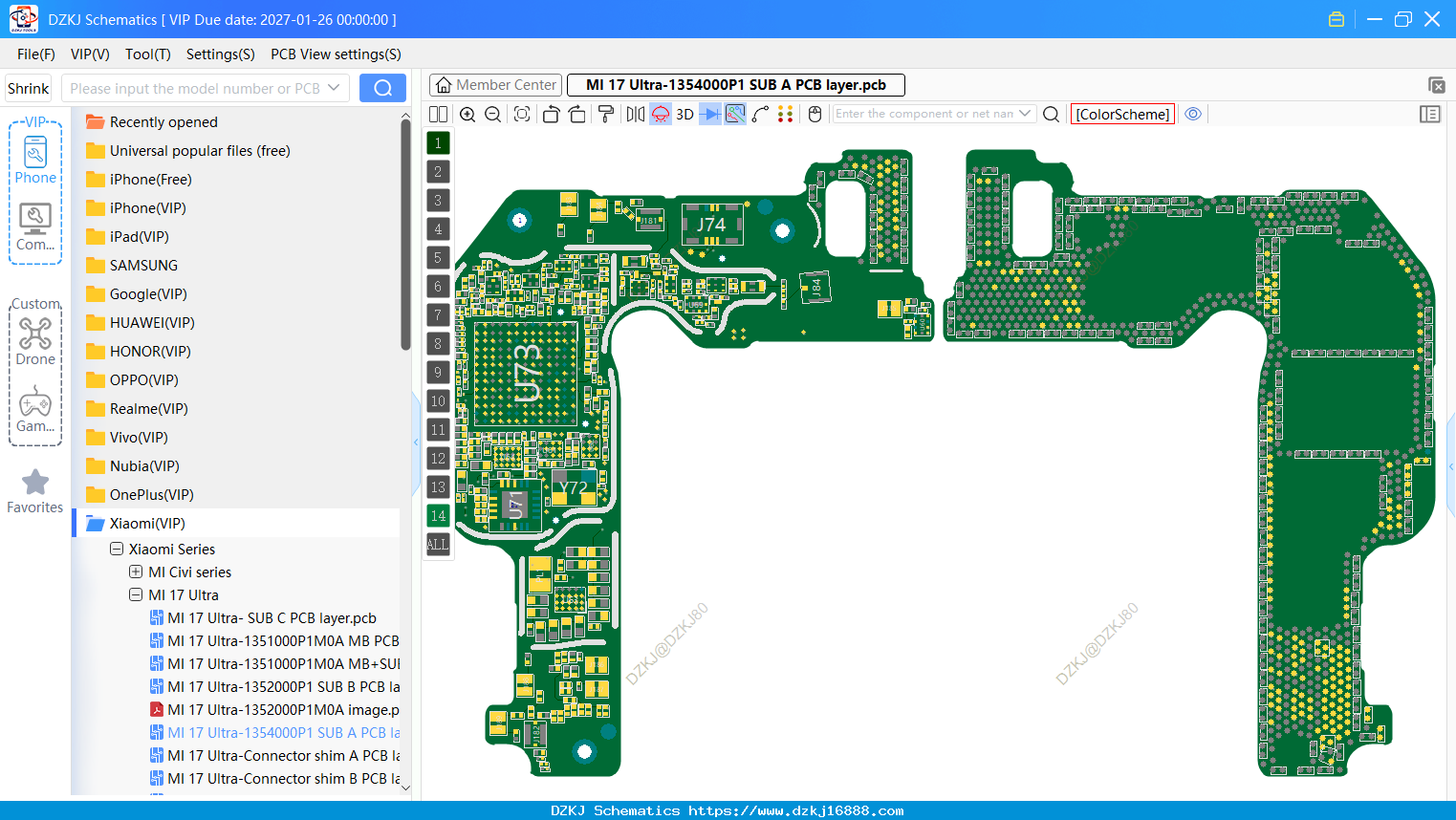1456x820 pixels.
Task: Click the file tree vertical scrollbar
Action: 405,234
